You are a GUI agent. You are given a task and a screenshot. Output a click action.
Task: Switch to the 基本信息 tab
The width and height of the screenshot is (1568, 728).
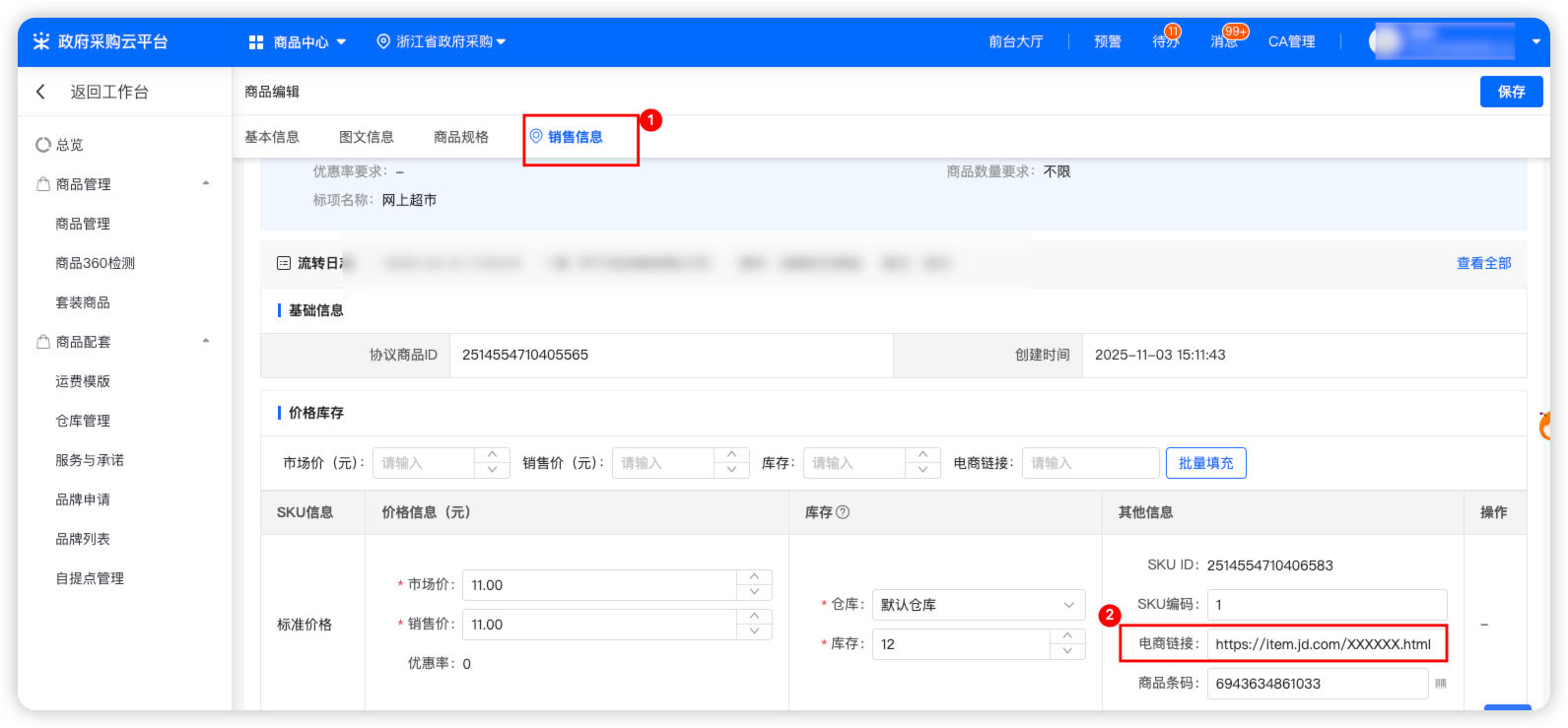[x=272, y=137]
